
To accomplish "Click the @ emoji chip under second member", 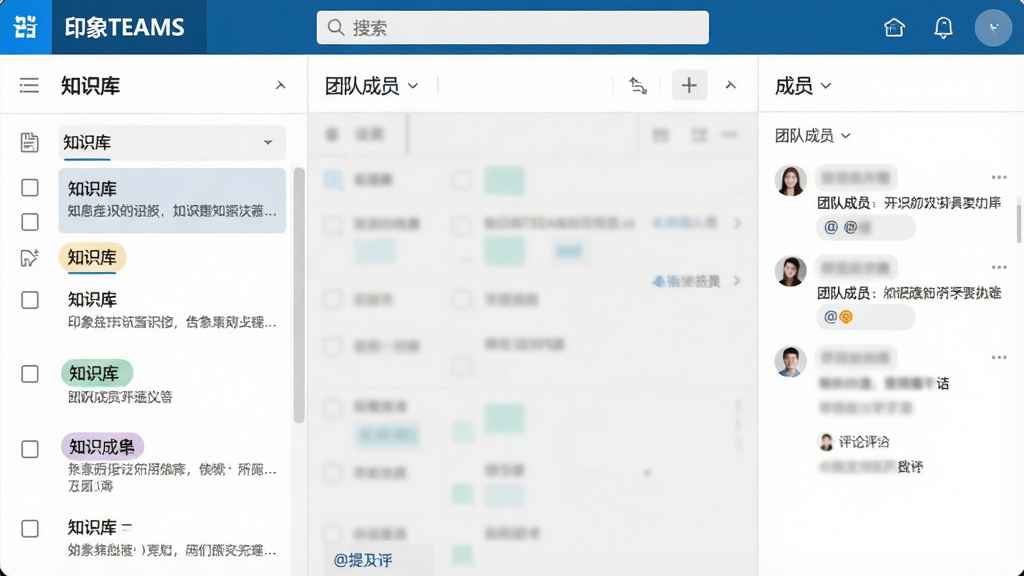I will 865,317.
